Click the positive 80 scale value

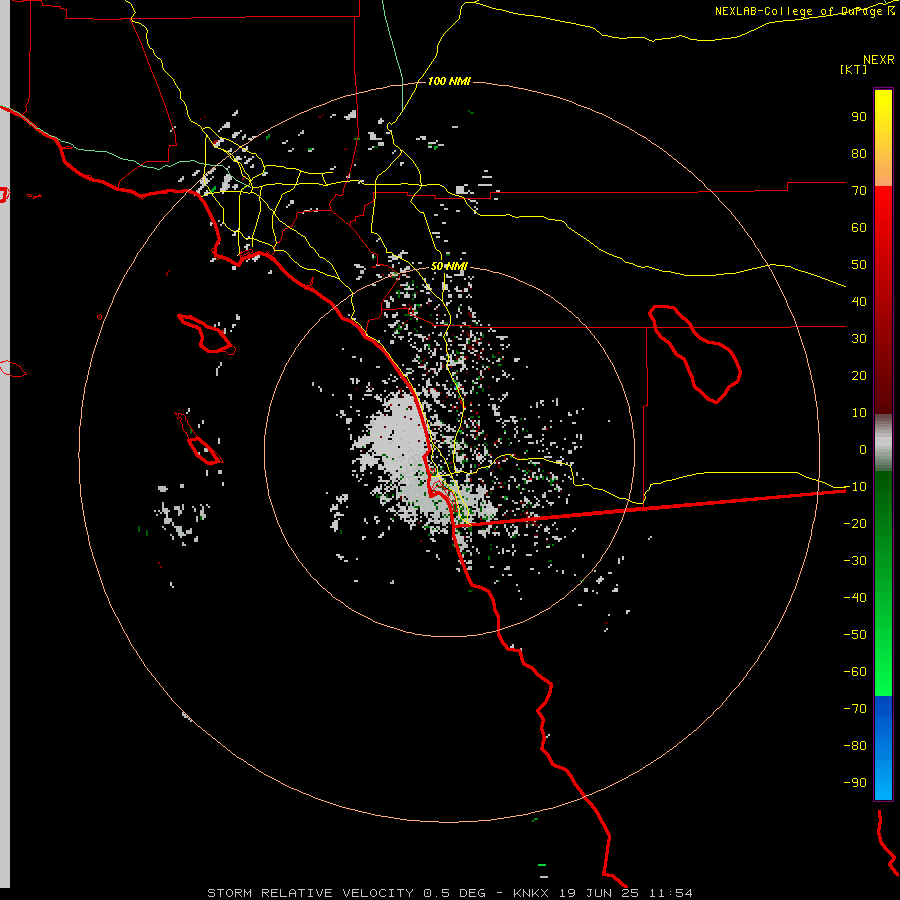click(859, 154)
